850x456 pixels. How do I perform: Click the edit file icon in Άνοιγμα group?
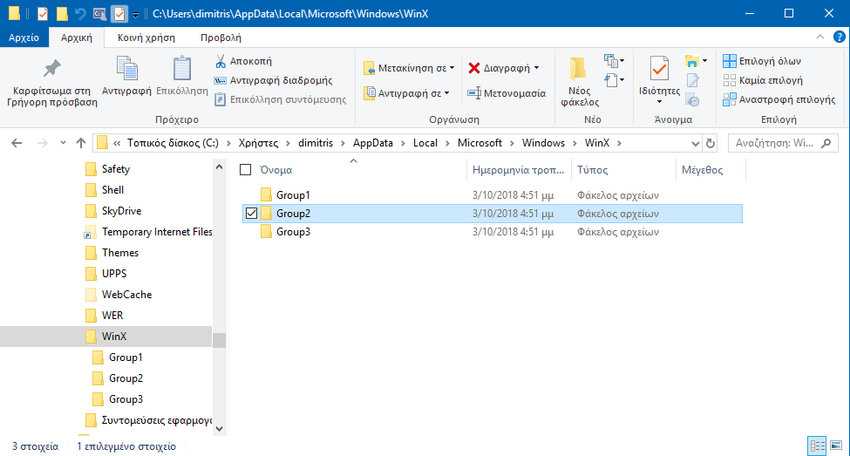692,81
